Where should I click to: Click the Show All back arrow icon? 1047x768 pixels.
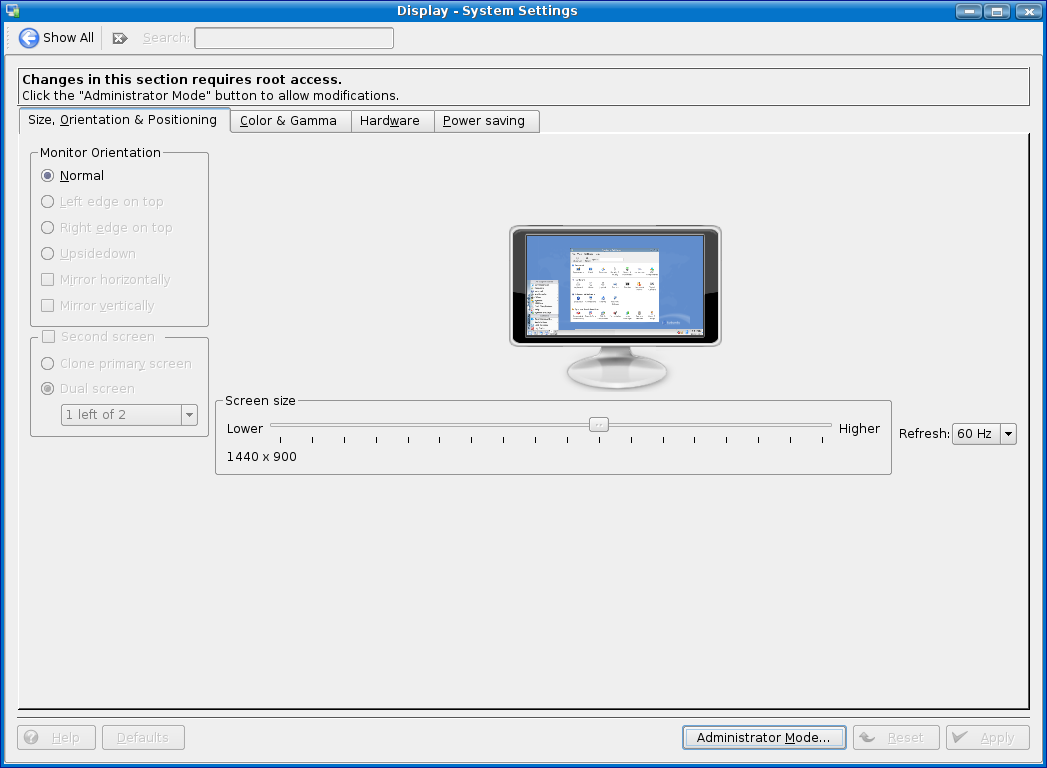click(29, 38)
